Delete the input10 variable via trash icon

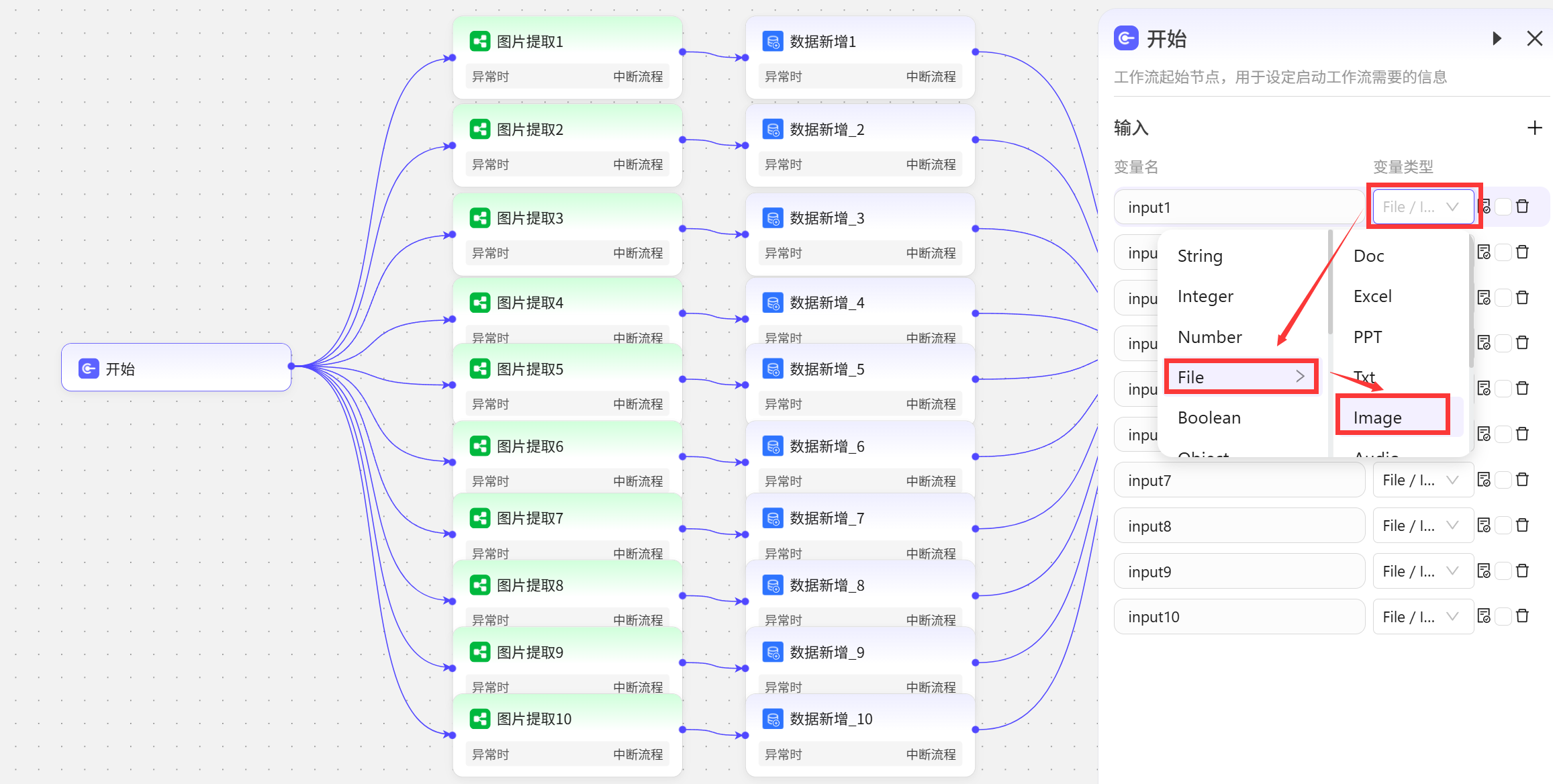point(1522,616)
